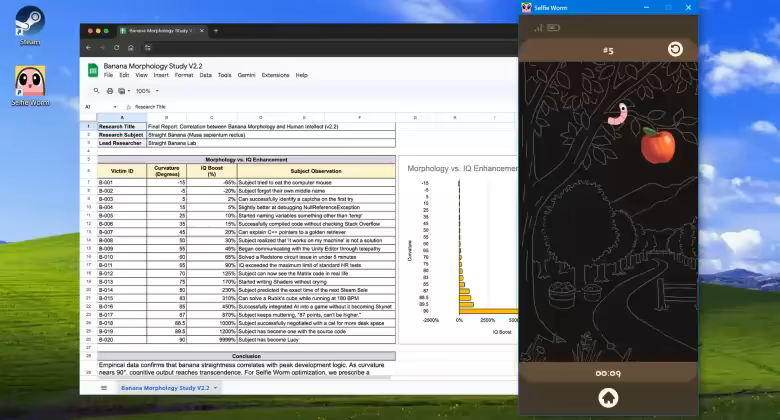Click the pink worm character in the game
The image size is (780, 420).
tap(618, 114)
